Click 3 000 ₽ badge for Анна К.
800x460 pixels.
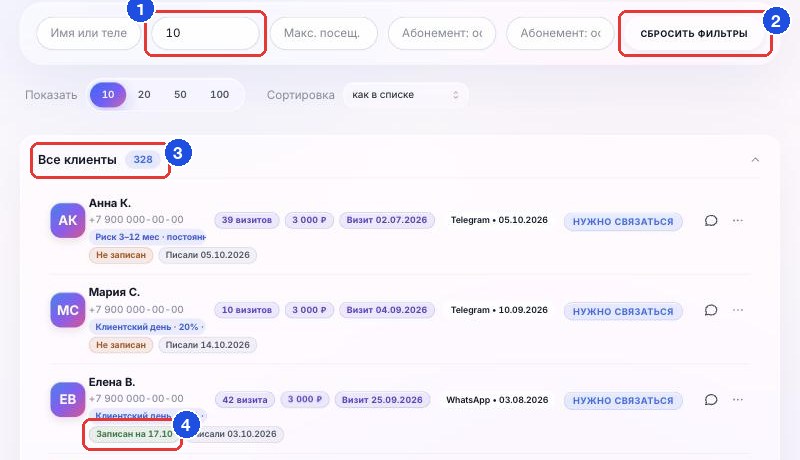tap(309, 220)
